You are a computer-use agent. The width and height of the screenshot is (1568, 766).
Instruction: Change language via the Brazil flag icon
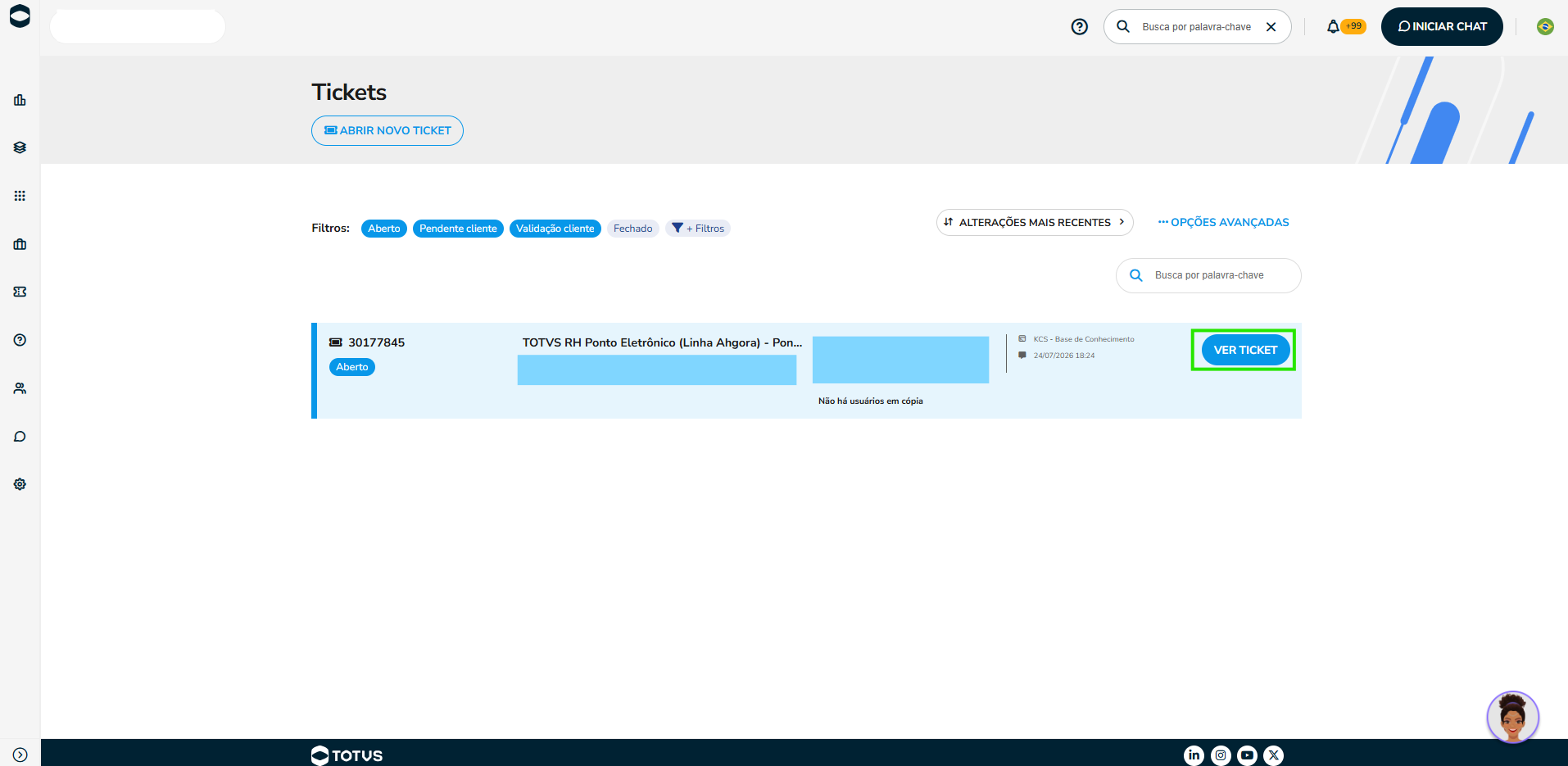[1545, 27]
